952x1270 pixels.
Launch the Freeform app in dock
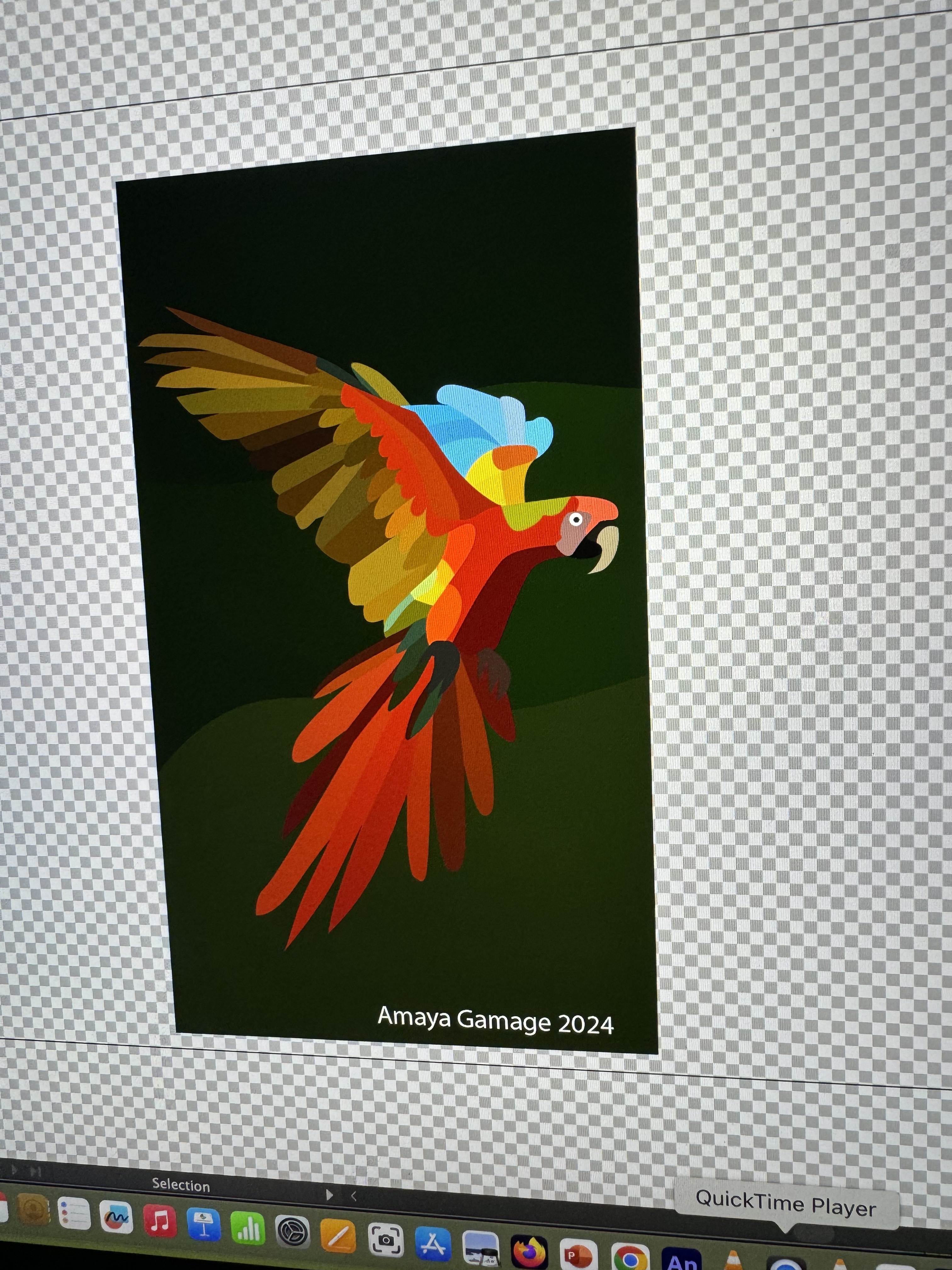pyautogui.click(x=116, y=1217)
